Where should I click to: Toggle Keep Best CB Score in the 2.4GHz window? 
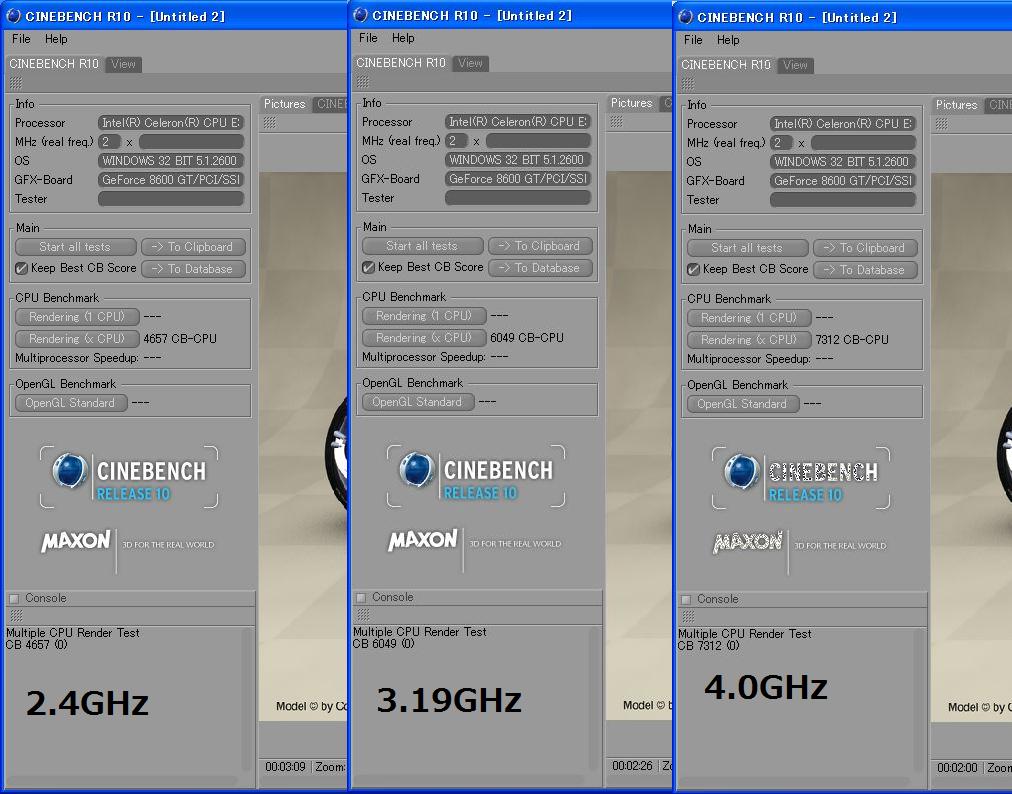(x=21, y=269)
